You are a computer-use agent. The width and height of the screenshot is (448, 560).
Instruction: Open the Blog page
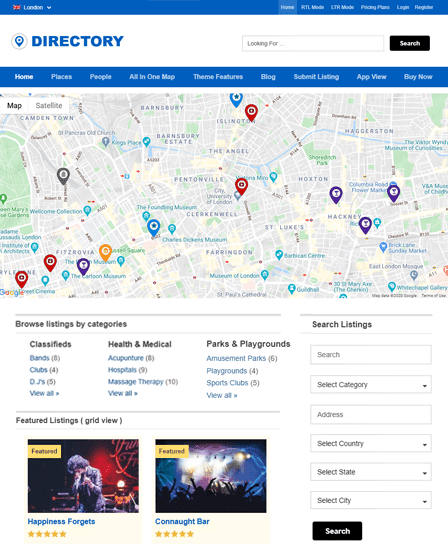point(268,77)
